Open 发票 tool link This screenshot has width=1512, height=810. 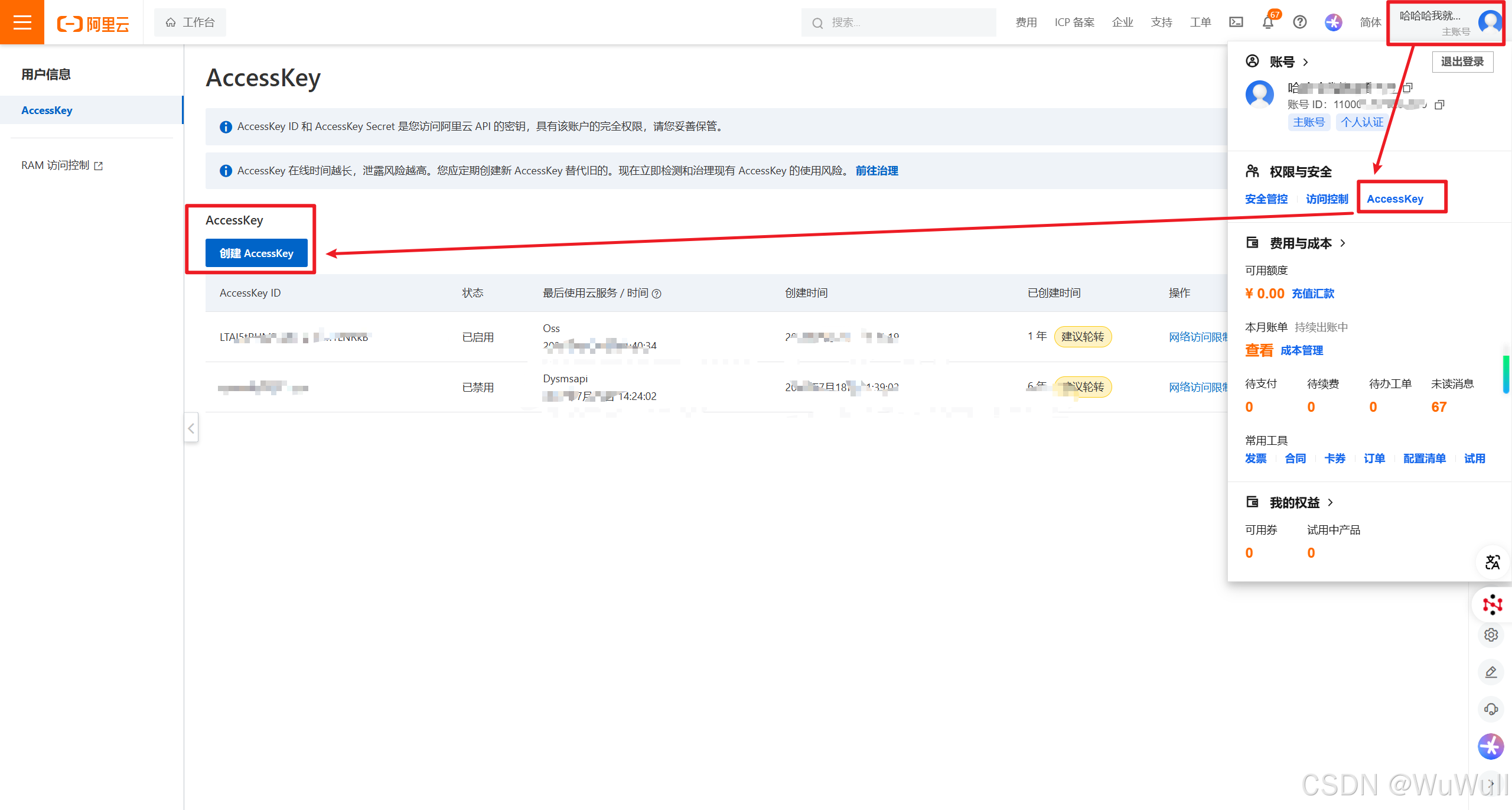(x=1256, y=458)
